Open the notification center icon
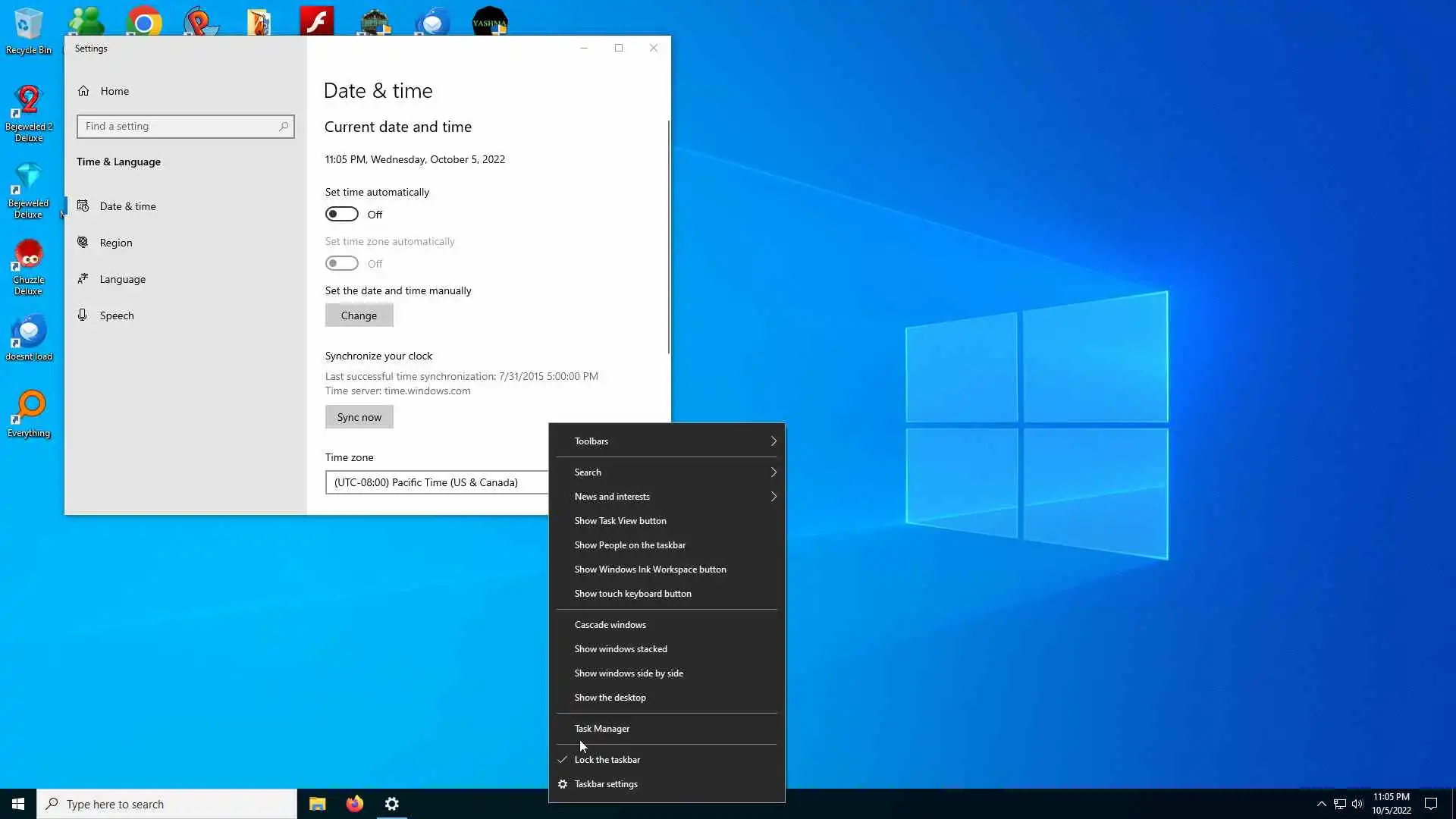This screenshot has height=819, width=1456. 1431,804
